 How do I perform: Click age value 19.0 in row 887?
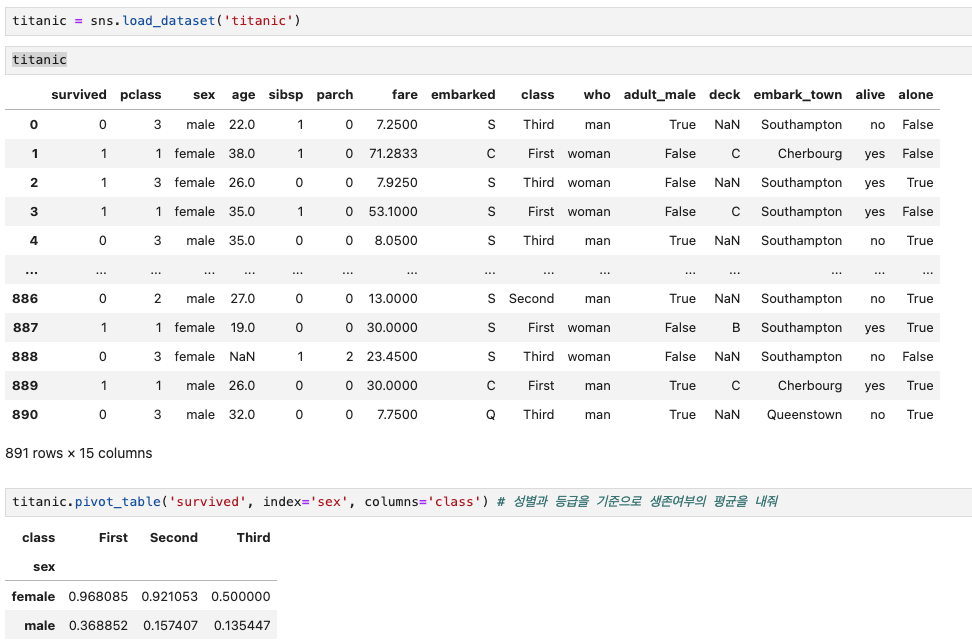[242, 327]
